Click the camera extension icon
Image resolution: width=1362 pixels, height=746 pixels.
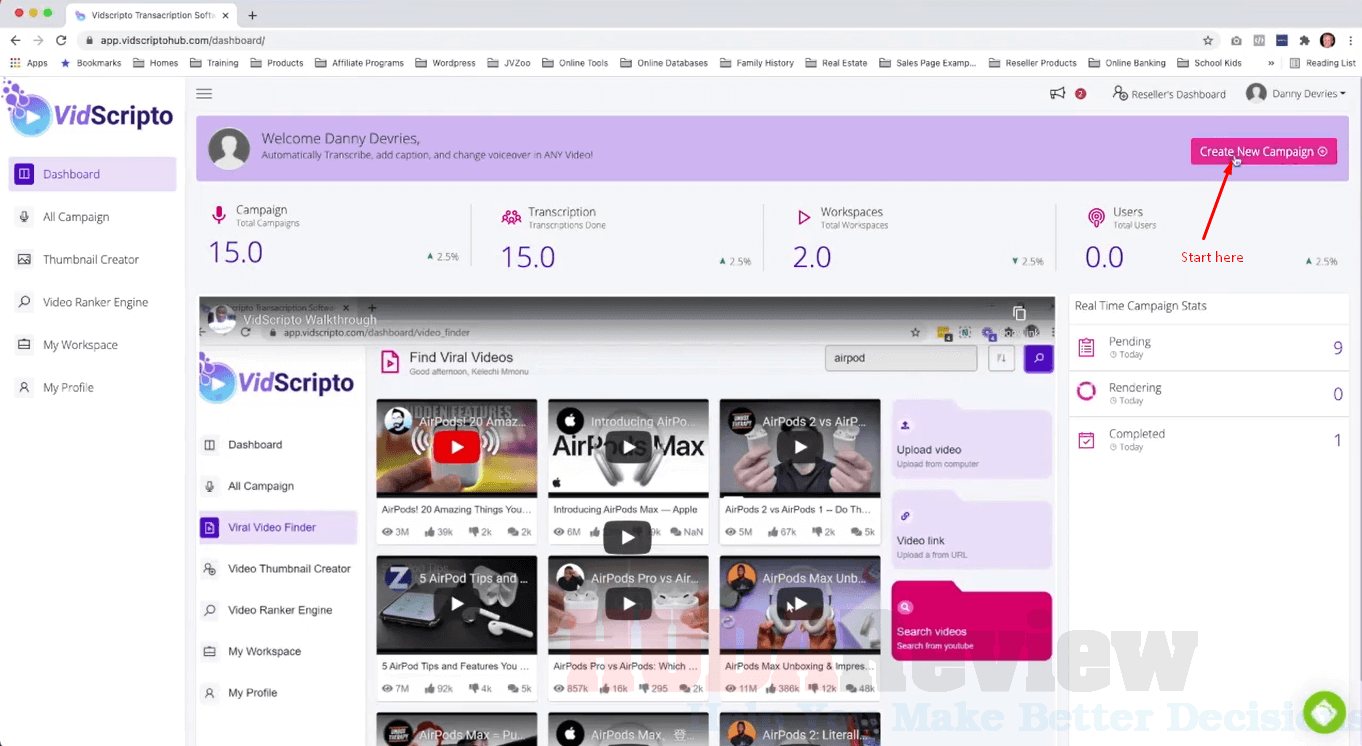pos(1237,41)
